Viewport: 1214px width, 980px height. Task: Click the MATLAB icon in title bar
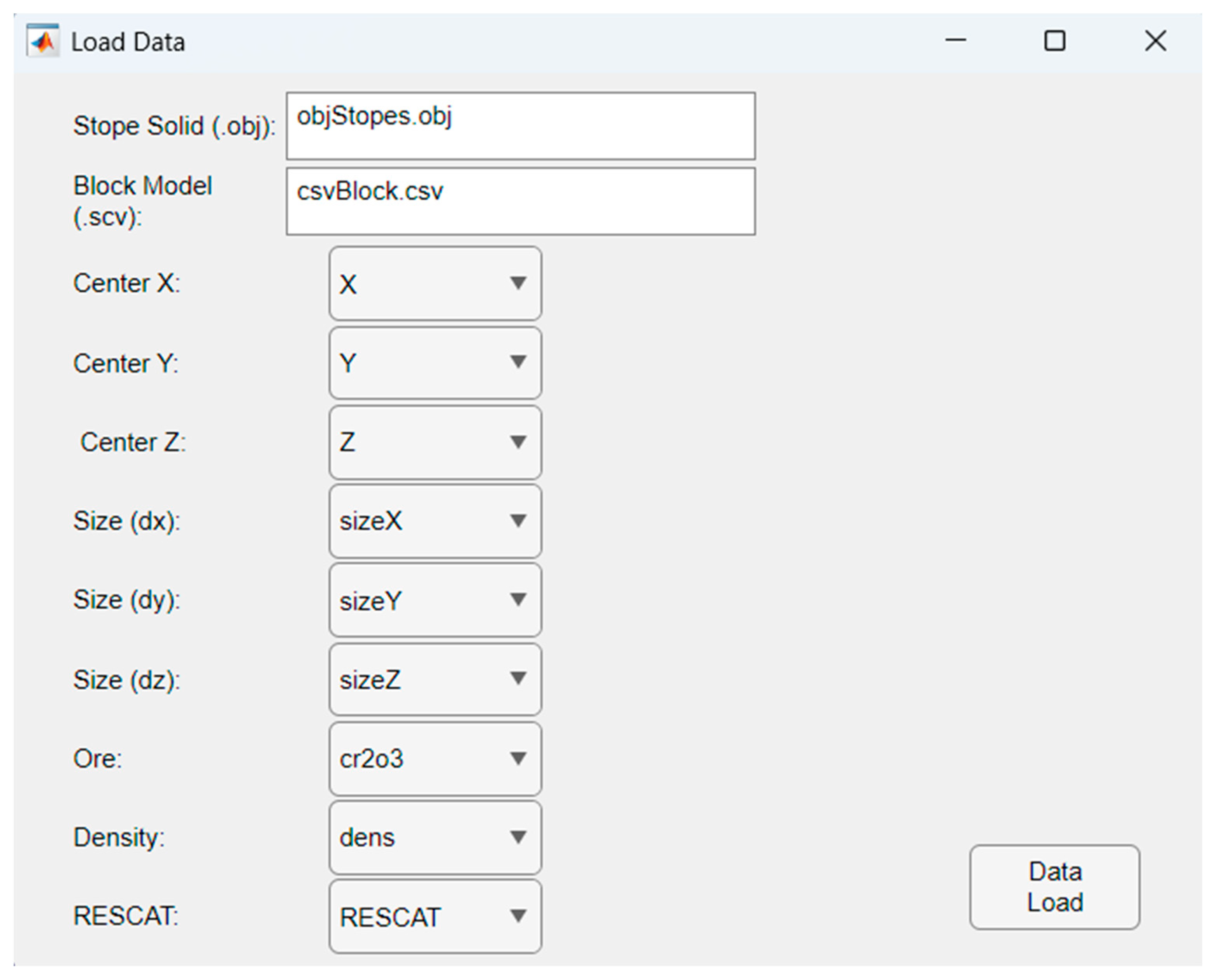pos(43,40)
